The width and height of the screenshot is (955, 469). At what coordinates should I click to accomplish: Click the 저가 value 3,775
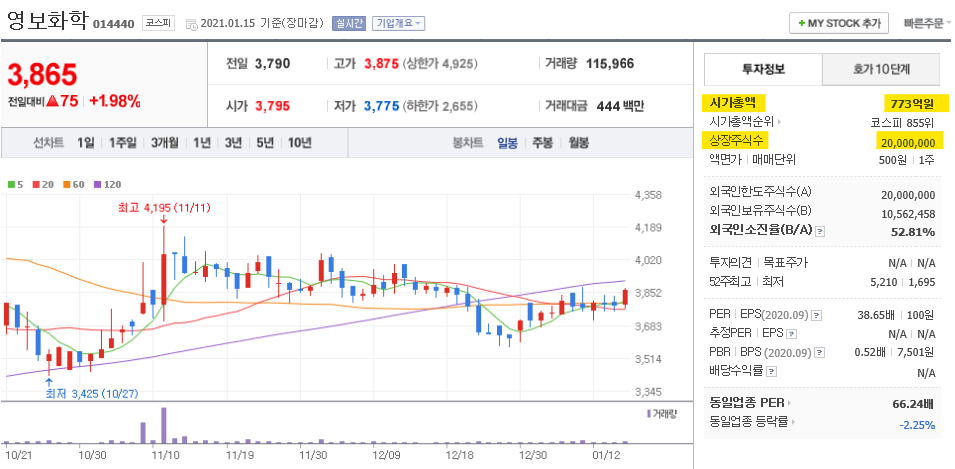coord(381,106)
